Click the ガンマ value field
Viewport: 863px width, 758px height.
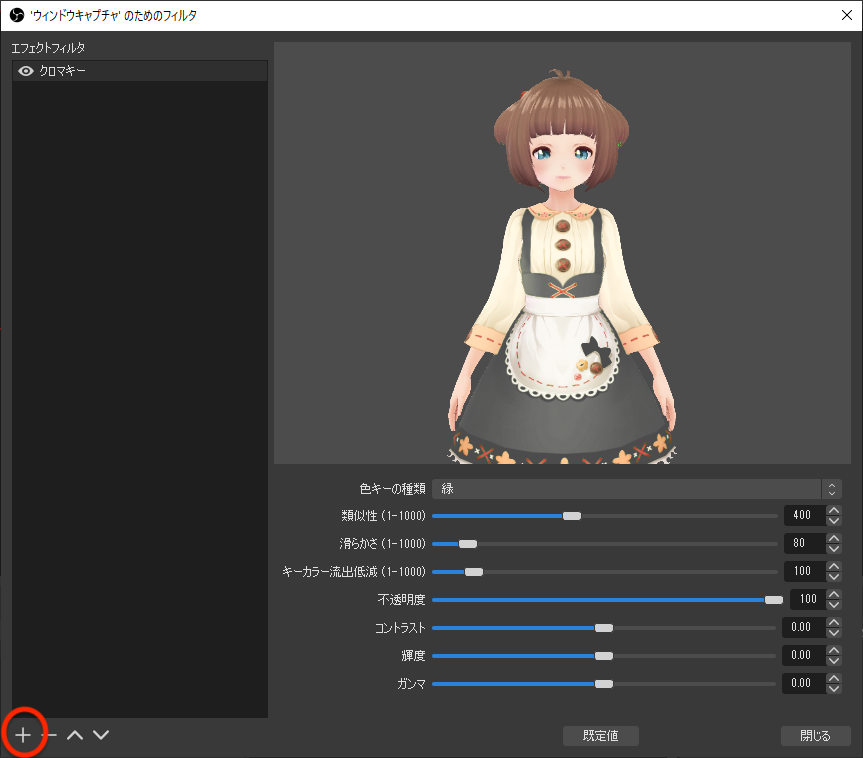coord(804,683)
